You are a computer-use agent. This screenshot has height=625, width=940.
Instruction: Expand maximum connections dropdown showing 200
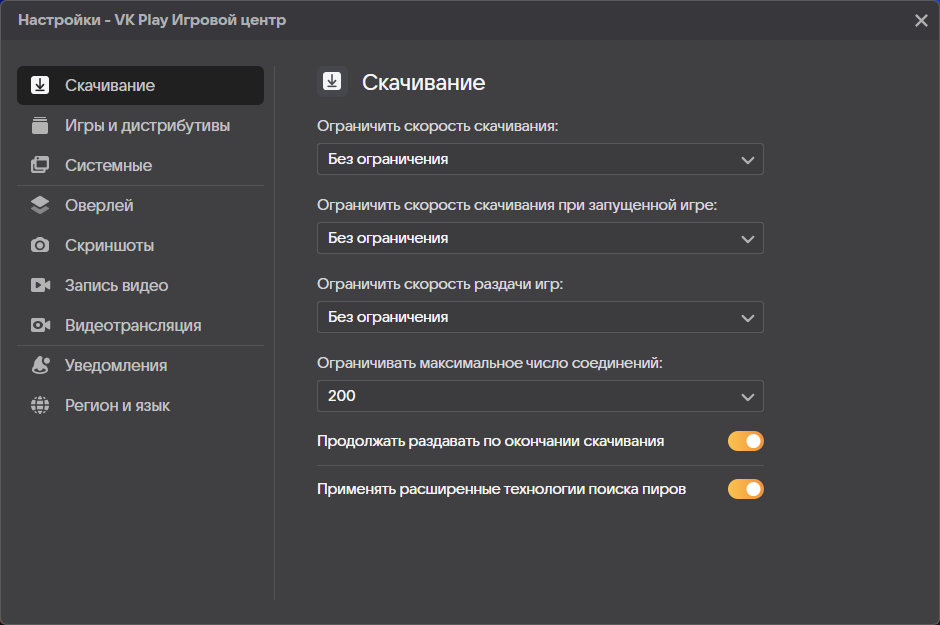pos(540,396)
